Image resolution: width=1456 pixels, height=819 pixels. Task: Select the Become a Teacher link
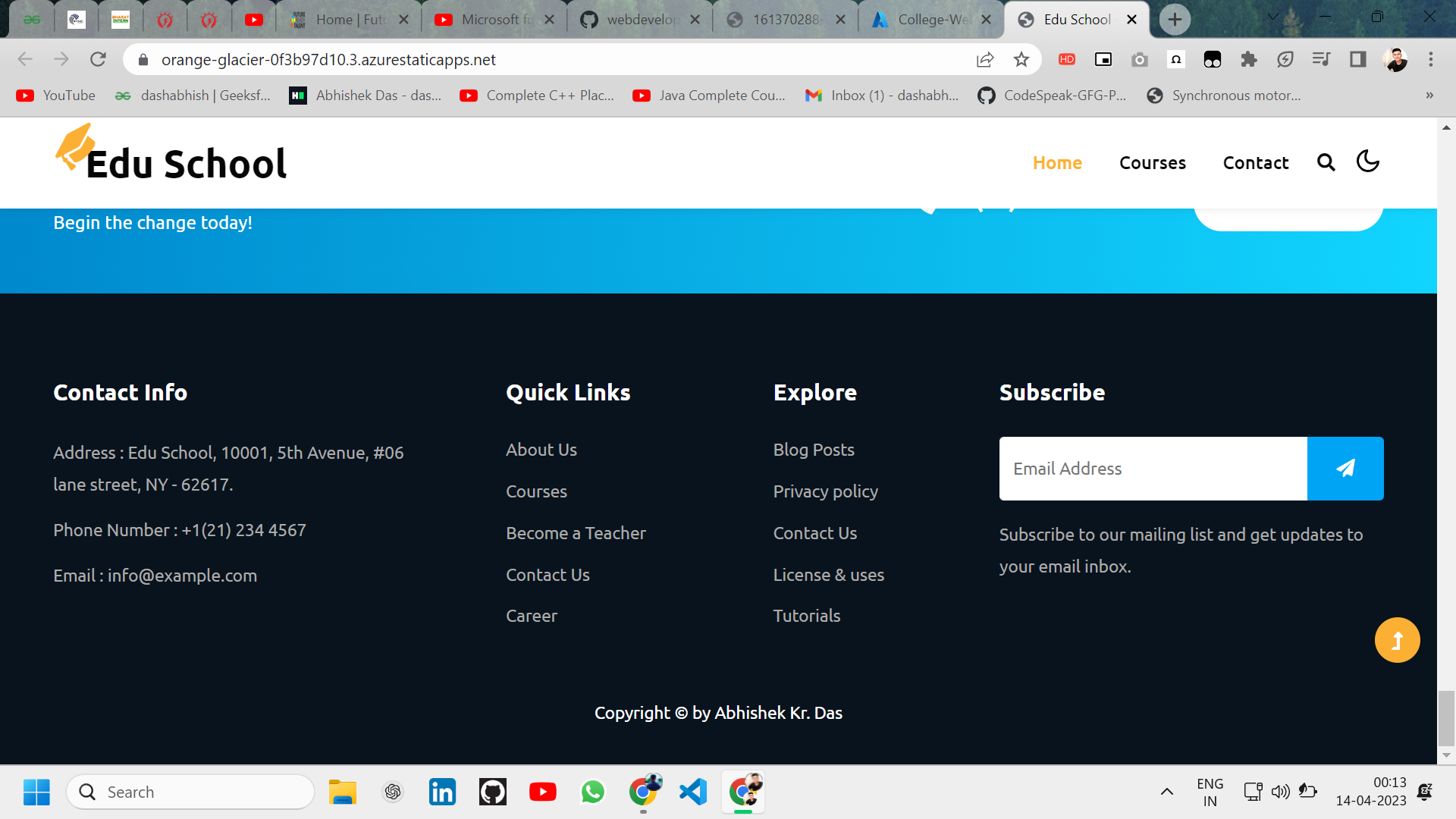click(576, 533)
